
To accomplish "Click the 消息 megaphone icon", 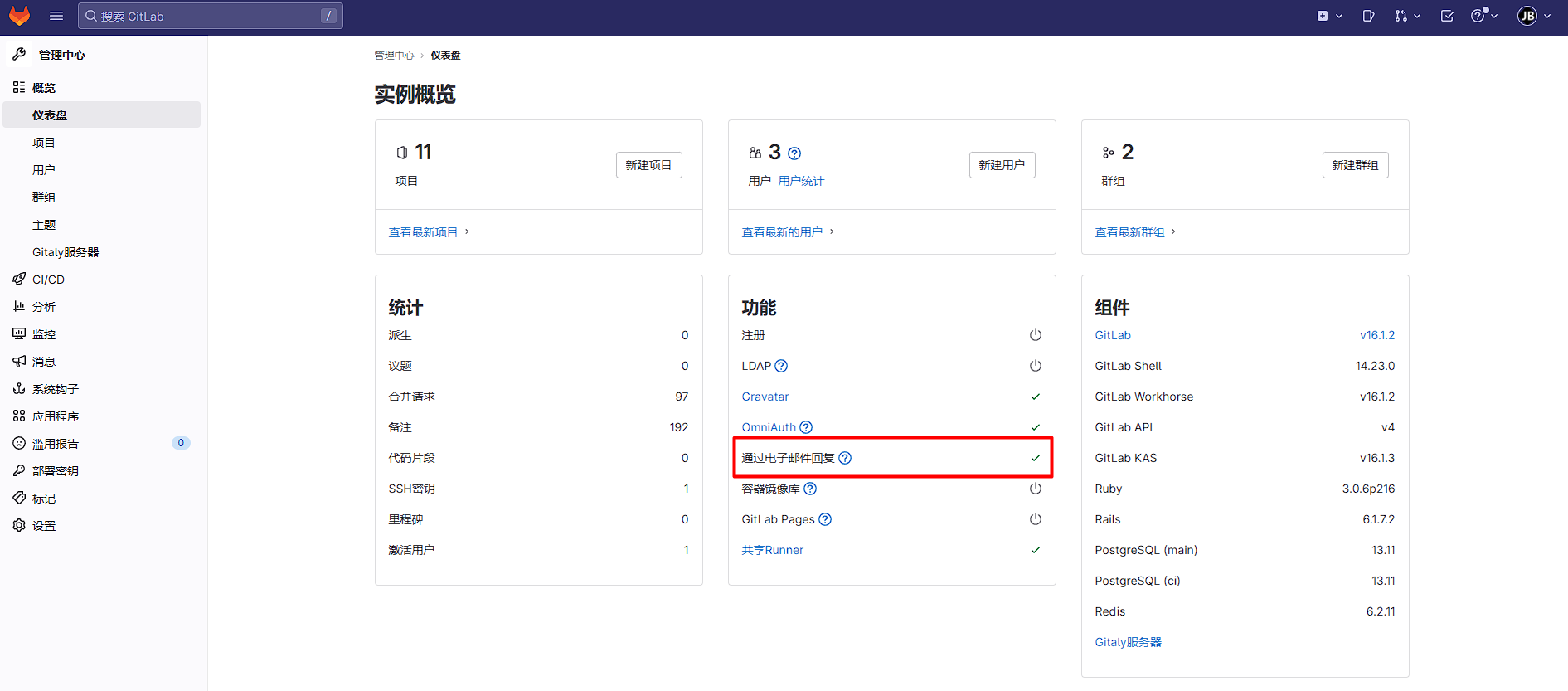I will [19, 362].
